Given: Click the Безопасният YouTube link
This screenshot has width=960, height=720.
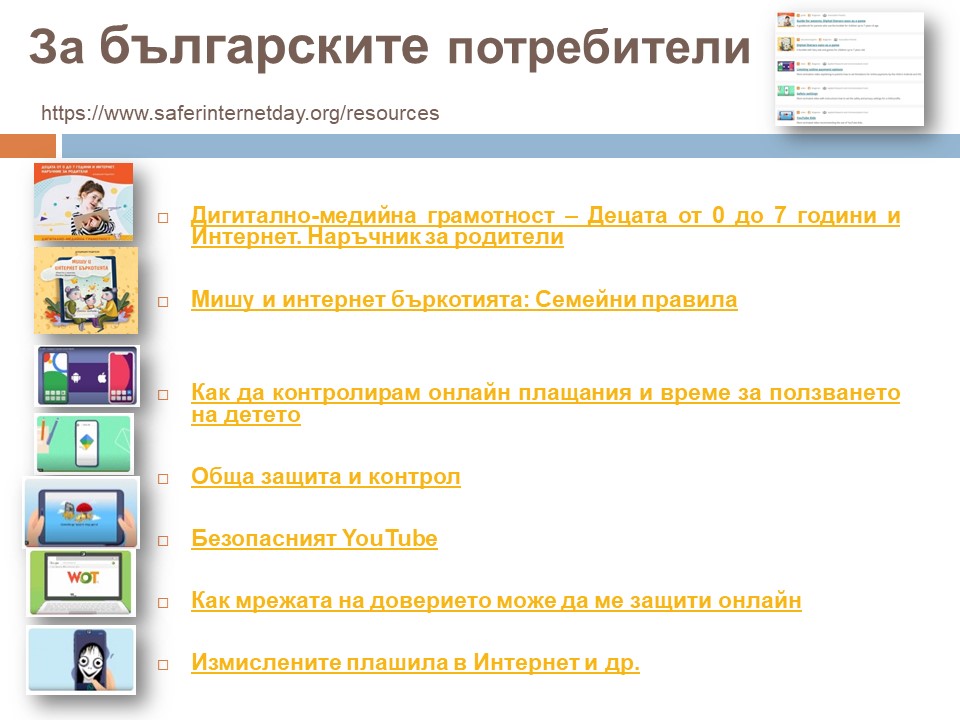Looking at the screenshot, I should click(x=314, y=538).
